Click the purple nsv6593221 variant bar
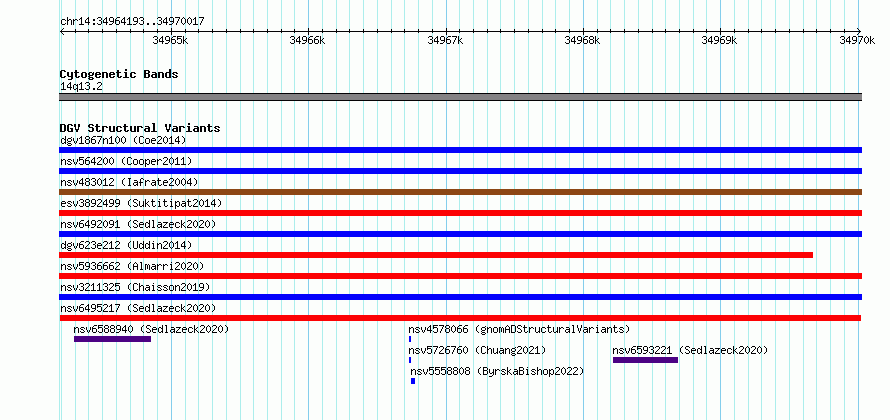This screenshot has height=420, width=890. 645,360
